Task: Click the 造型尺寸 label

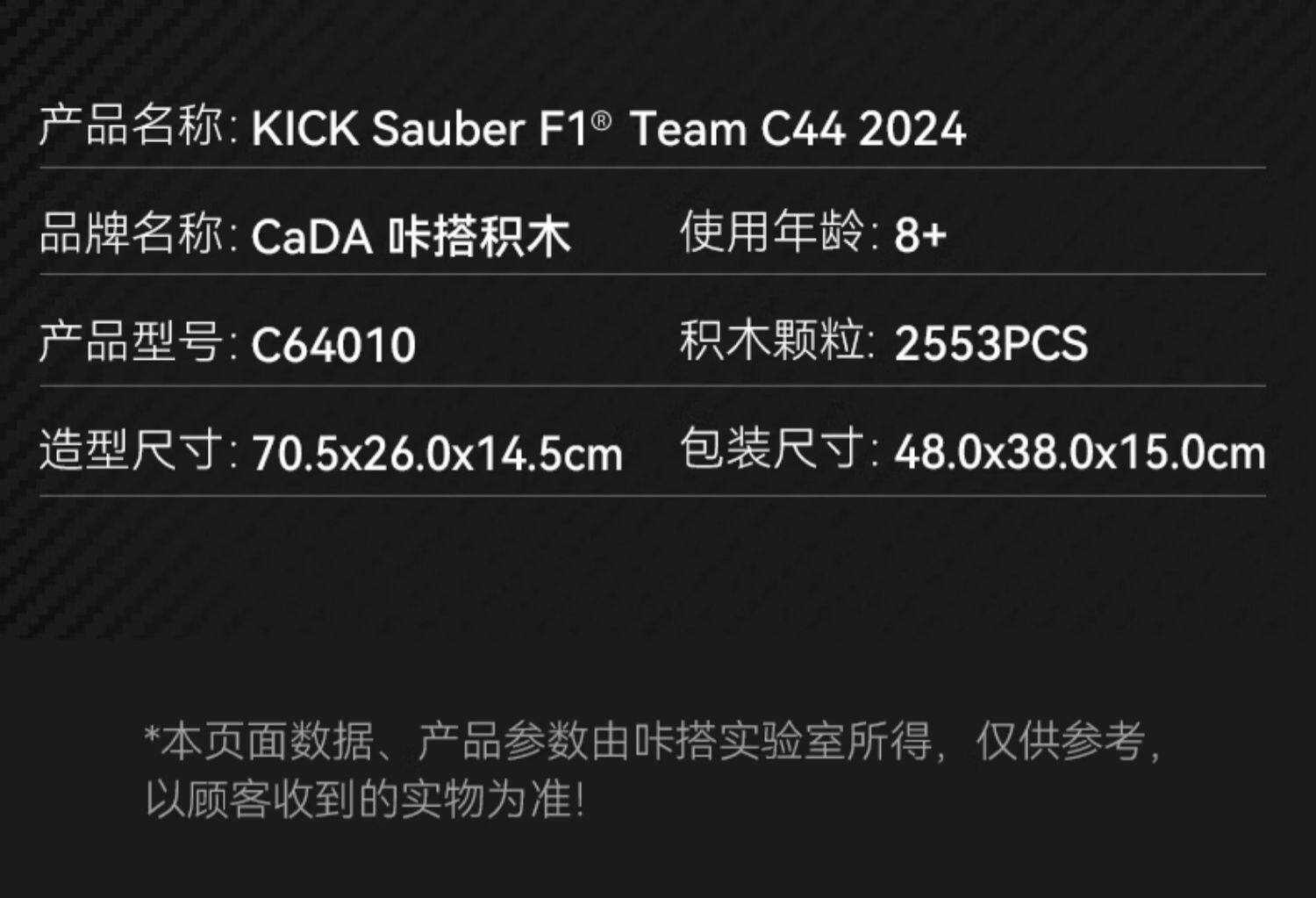Action: click(x=132, y=451)
